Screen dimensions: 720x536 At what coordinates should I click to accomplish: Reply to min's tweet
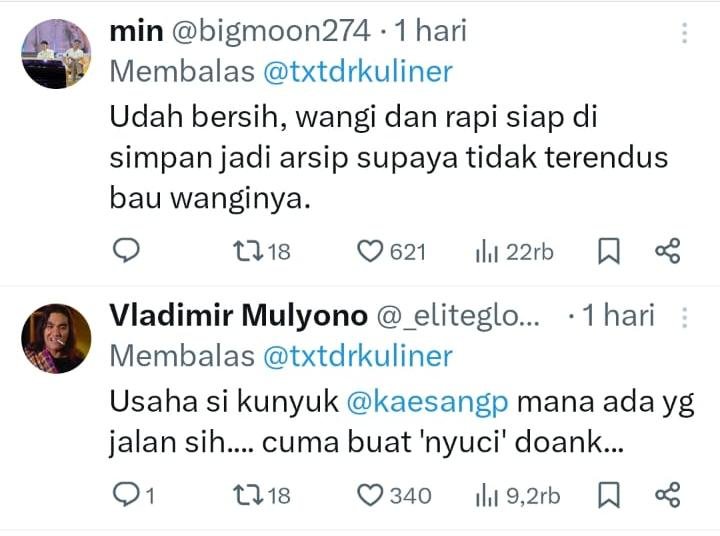(124, 251)
